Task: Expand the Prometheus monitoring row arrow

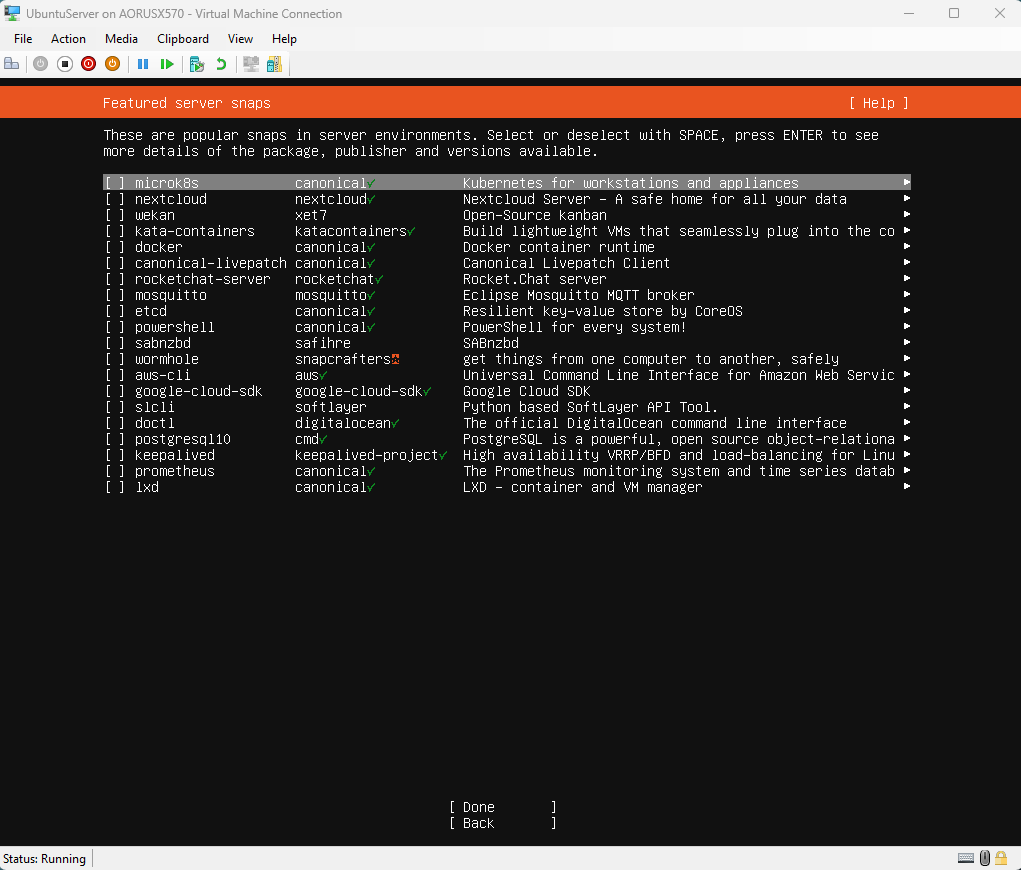Action: click(906, 471)
